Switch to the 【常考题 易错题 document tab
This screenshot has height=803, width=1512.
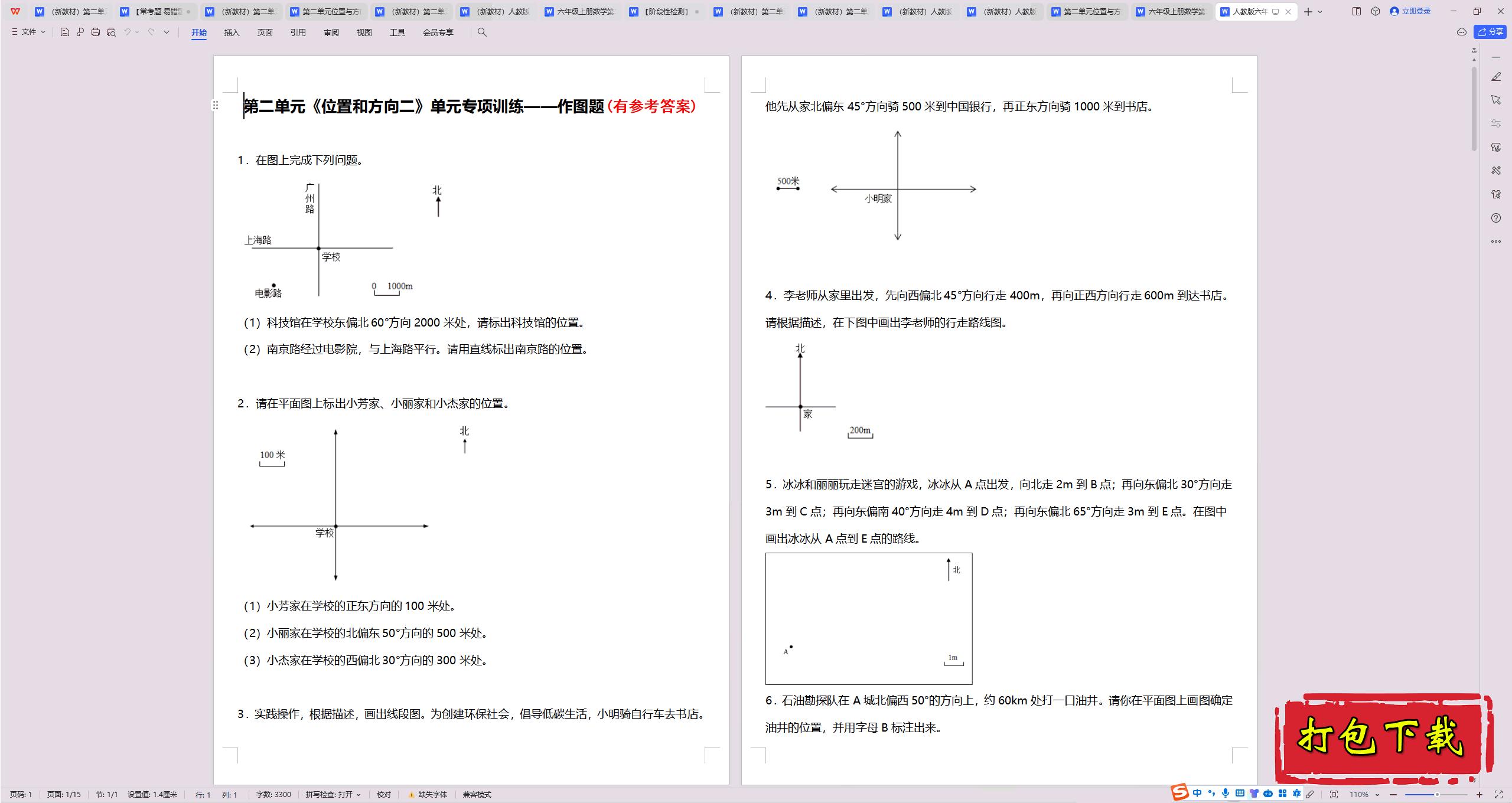click(x=156, y=12)
